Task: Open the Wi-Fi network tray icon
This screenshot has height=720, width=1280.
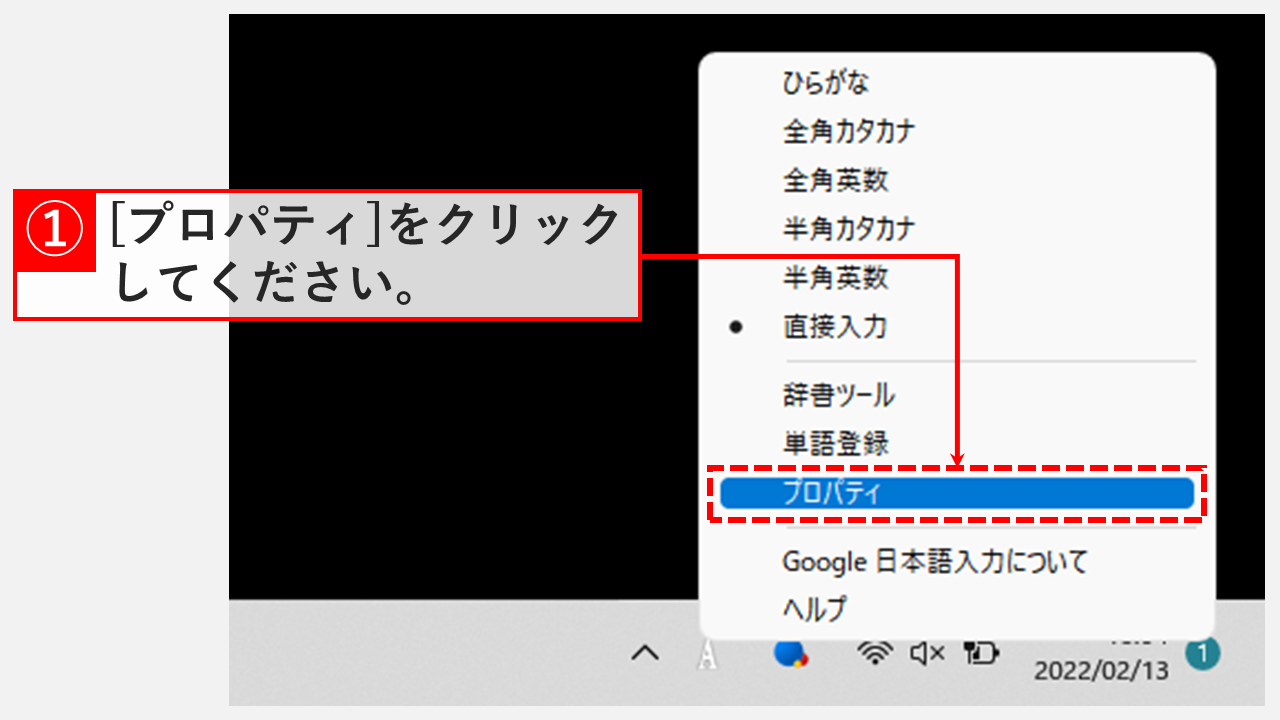Action: click(x=876, y=654)
